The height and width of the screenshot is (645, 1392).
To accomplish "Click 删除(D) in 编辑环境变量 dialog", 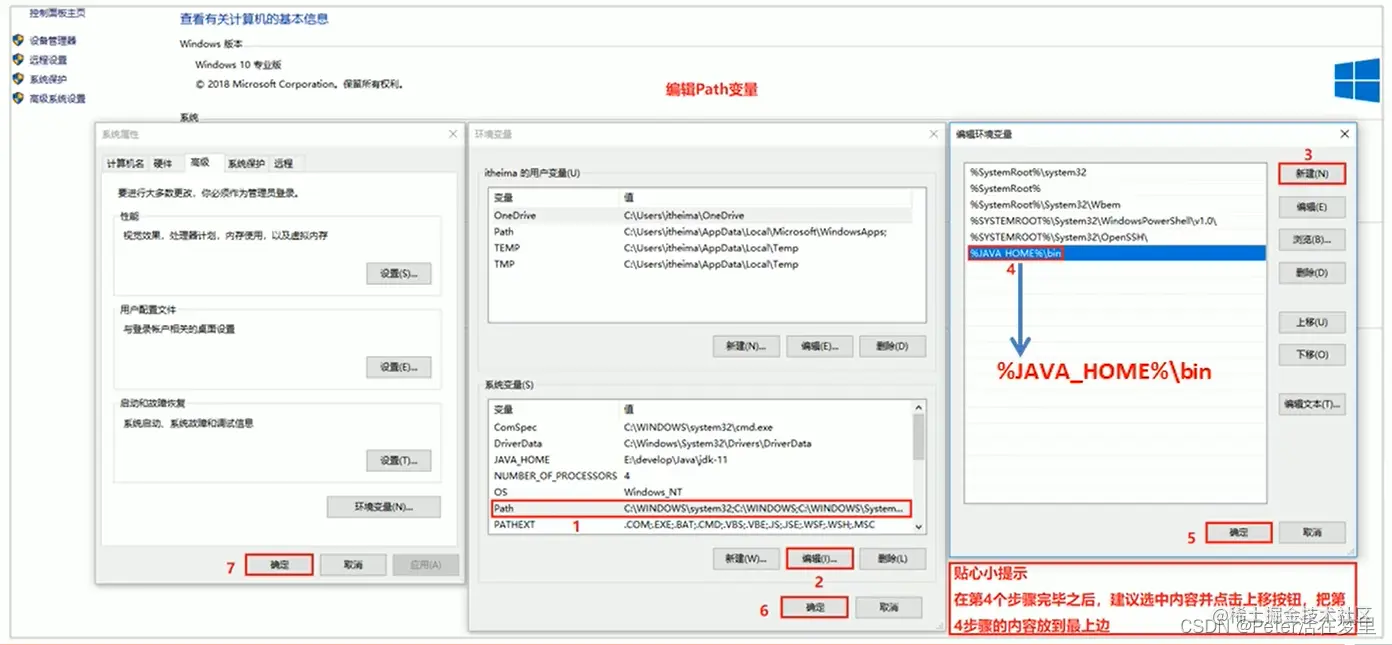I will click(x=1312, y=273).
